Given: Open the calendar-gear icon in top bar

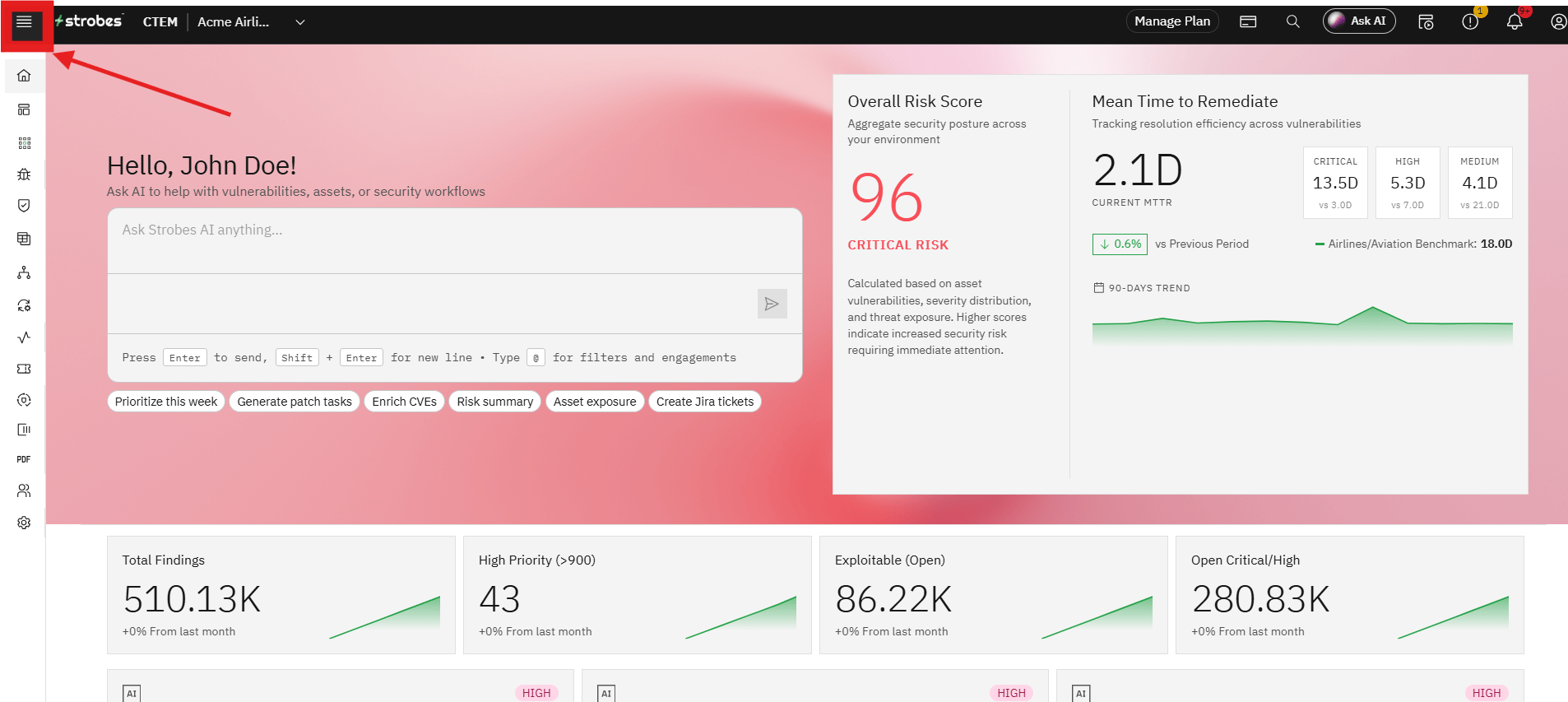Looking at the screenshot, I should point(1426,21).
